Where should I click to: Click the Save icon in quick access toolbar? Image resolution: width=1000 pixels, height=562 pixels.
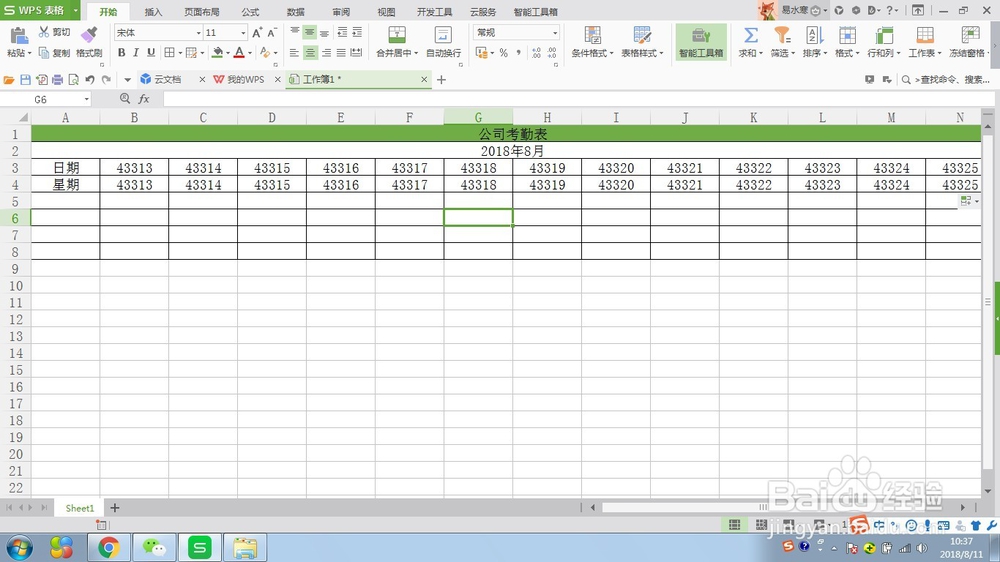[x=26, y=80]
